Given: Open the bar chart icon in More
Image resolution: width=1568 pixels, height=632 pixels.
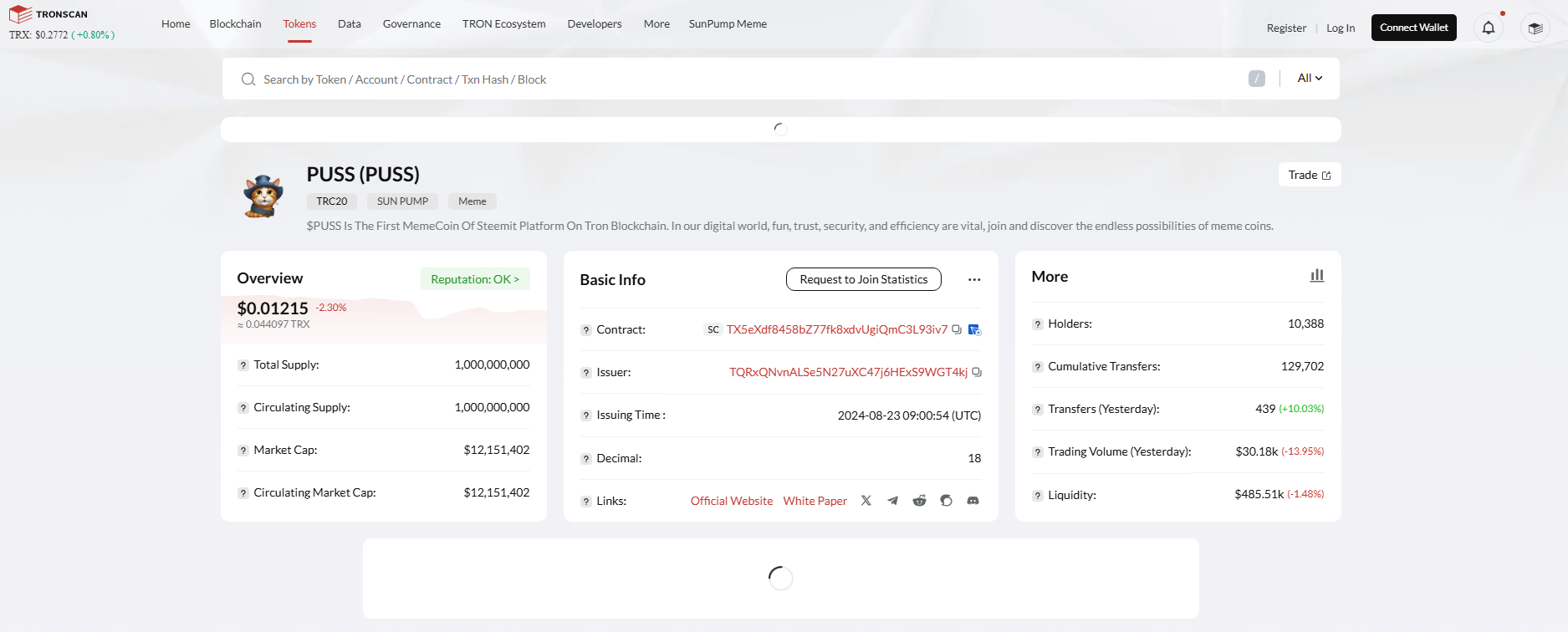Looking at the screenshot, I should 1317,275.
